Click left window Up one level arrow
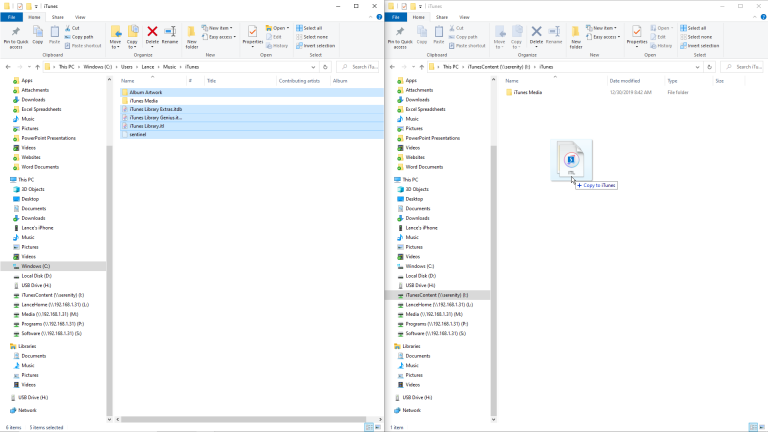768x432 pixels. tap(37, 67)
